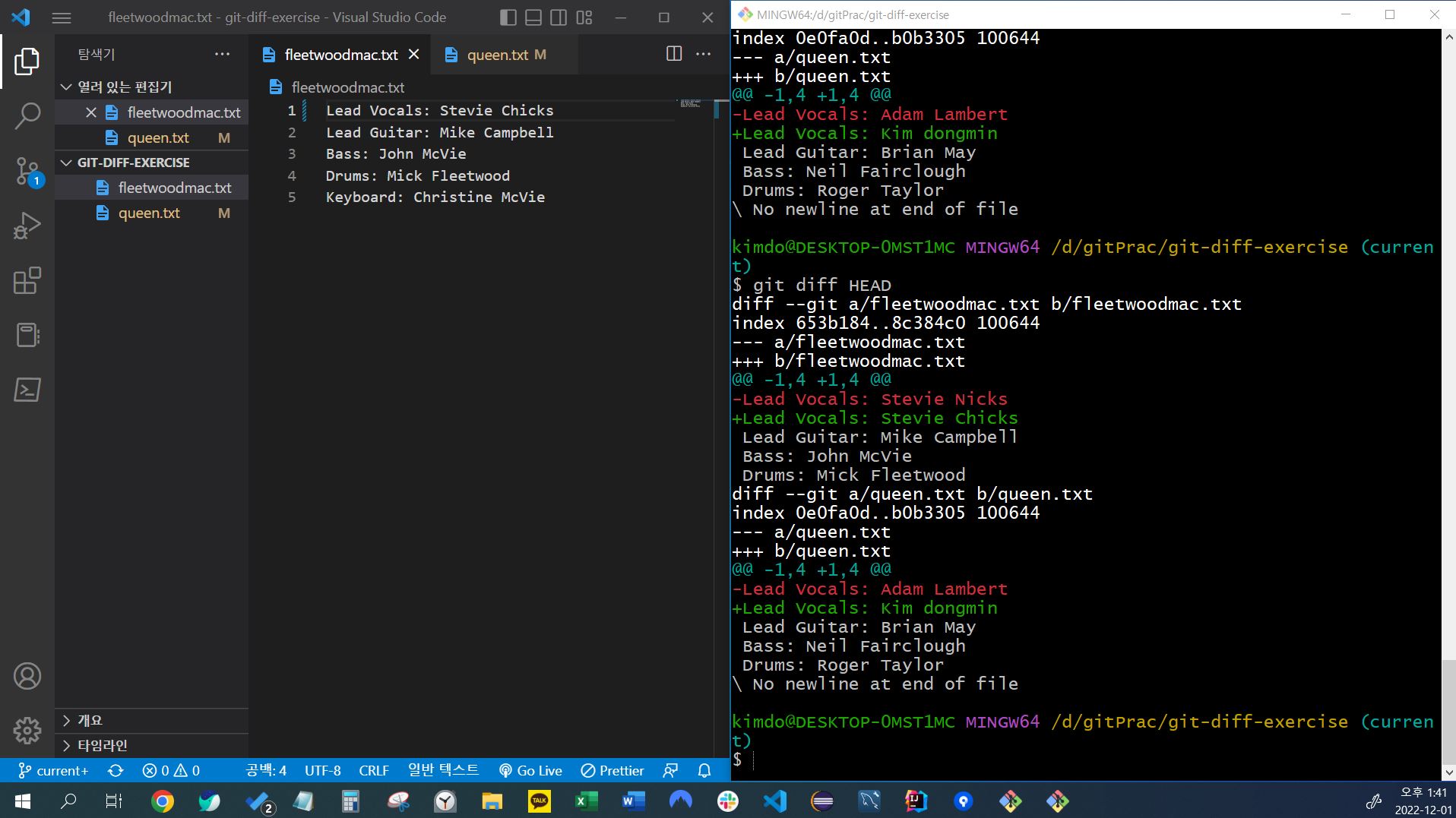Open the JetBrains IDE icon in taskbar
This screenshot has height=818, width=1456.
click(x=916, y=801)
